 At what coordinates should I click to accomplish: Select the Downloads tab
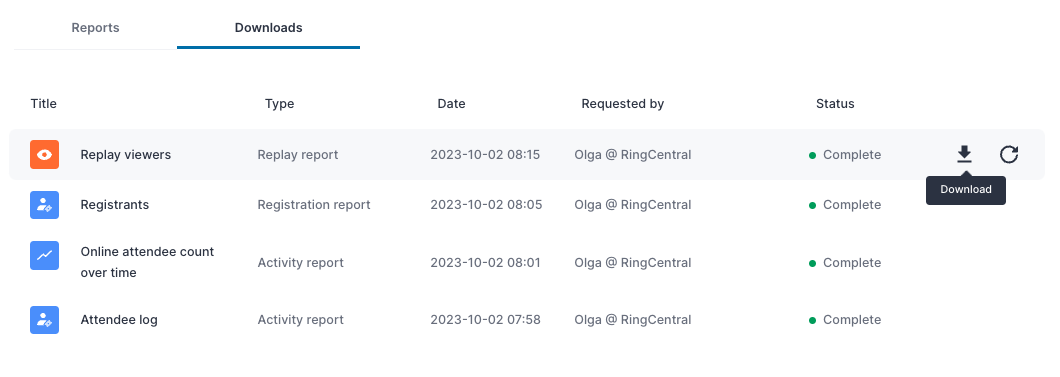coord(268,28)
